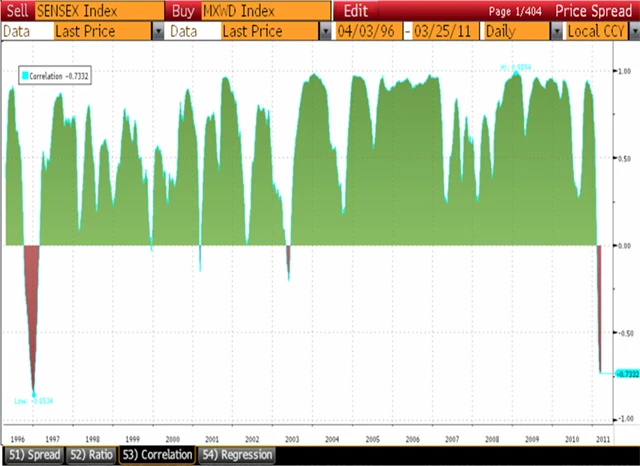Click the cyan Correlation legend swatch
This screenshot has width=640, height=466.
25,76
